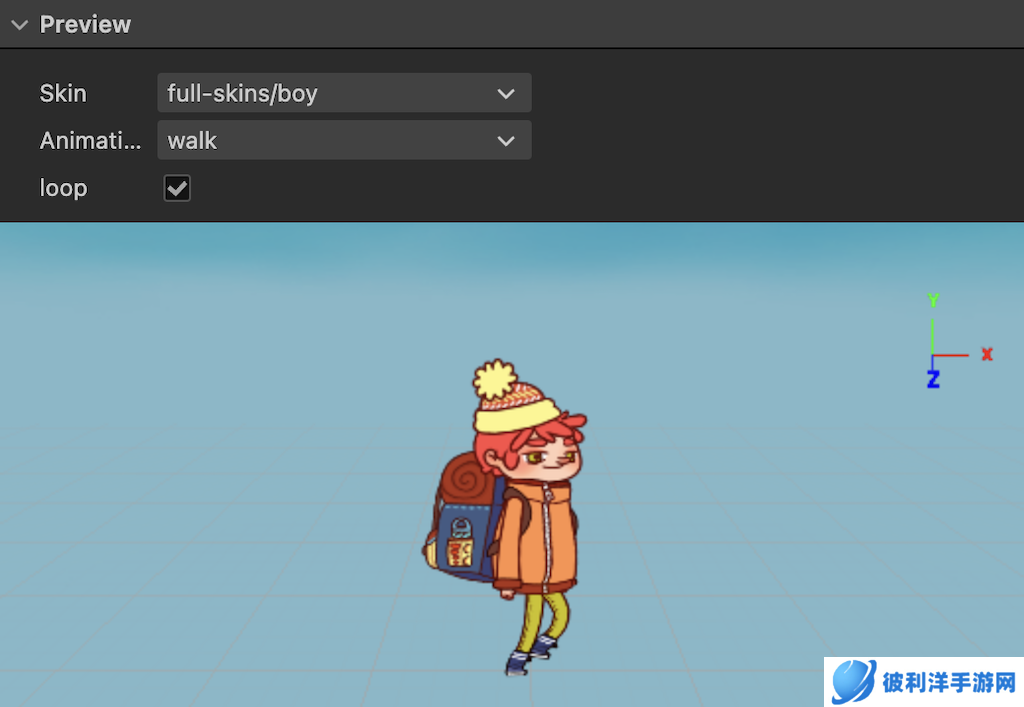Open the Skin dropdown showing full-skins/boy
1024x707 pixels.
click(x=344, y=93)
